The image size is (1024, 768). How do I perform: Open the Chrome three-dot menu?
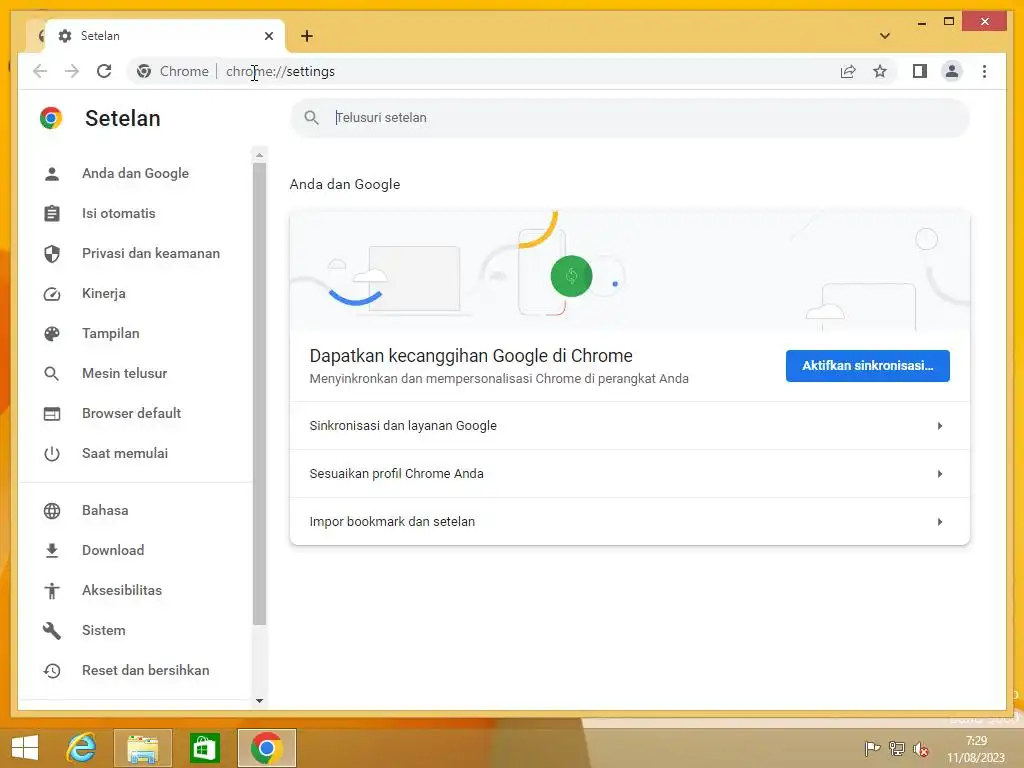coord(984,71)
